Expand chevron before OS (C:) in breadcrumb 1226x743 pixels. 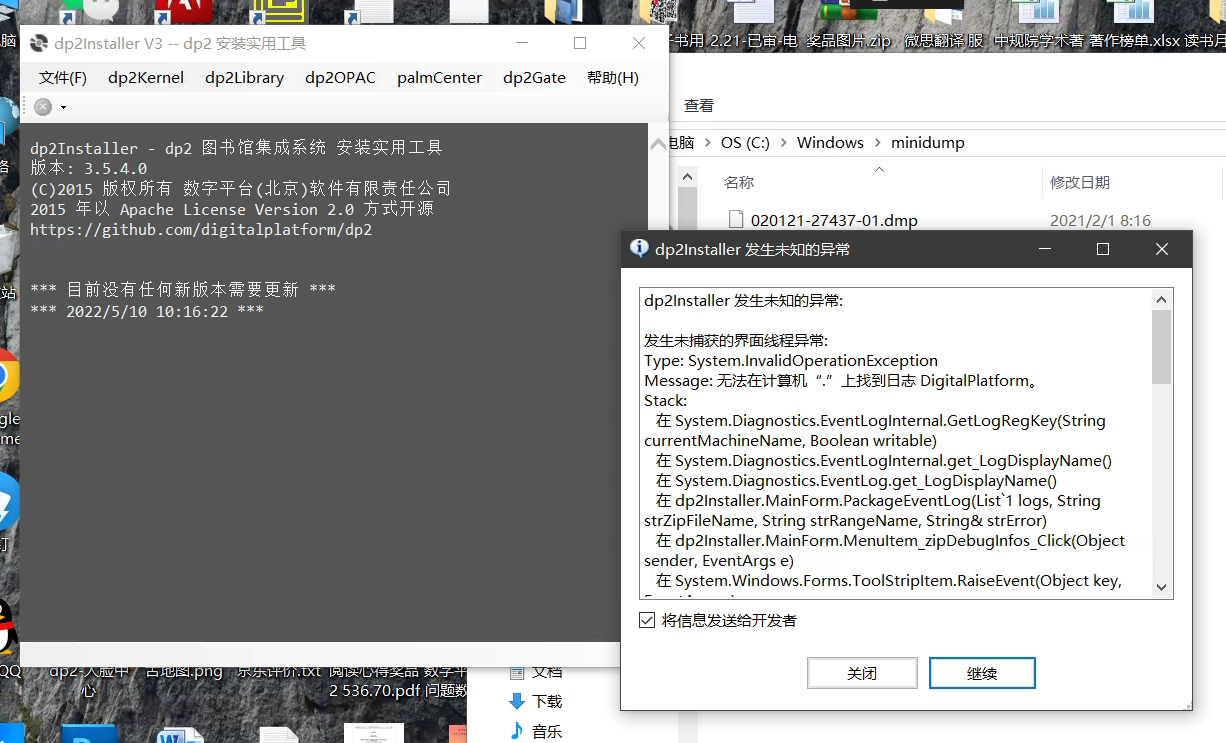(x=707, y=142)
